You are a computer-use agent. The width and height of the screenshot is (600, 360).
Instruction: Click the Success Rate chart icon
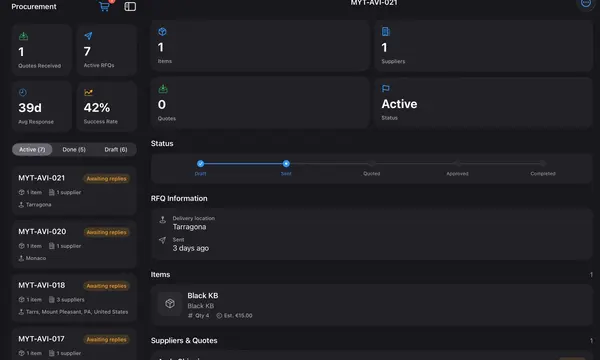point(88,92)
